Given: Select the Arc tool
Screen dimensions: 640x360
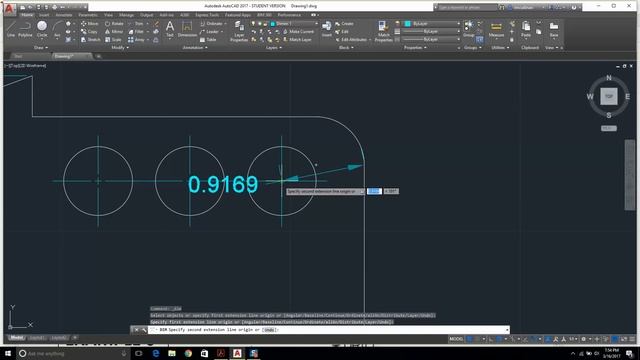Looking at the screenshot, I should (57, 29).
